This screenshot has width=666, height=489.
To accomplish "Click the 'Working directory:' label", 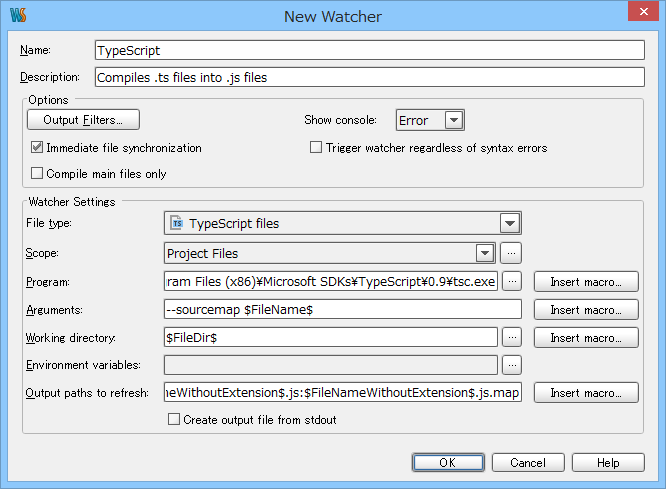I will coord(71,338).
